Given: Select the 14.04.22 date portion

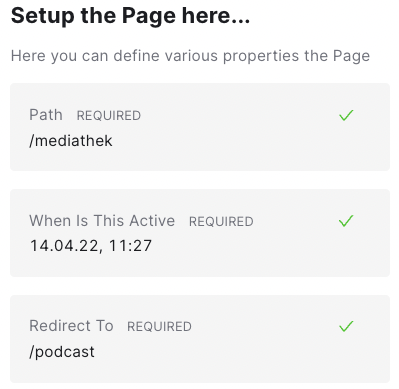Looking at the screenshot, I should [66, 246].
